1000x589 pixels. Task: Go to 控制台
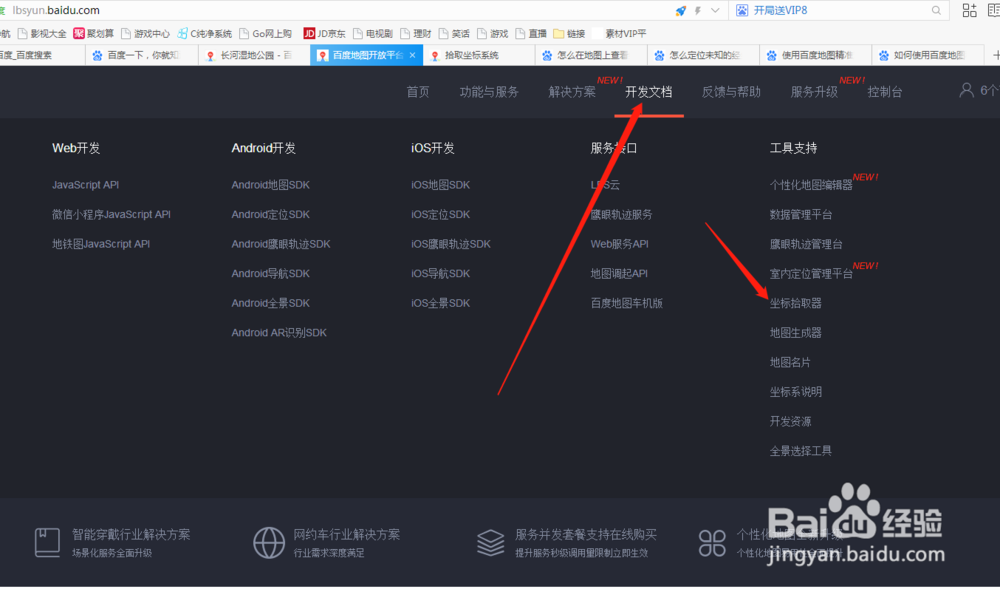(885, 92)
